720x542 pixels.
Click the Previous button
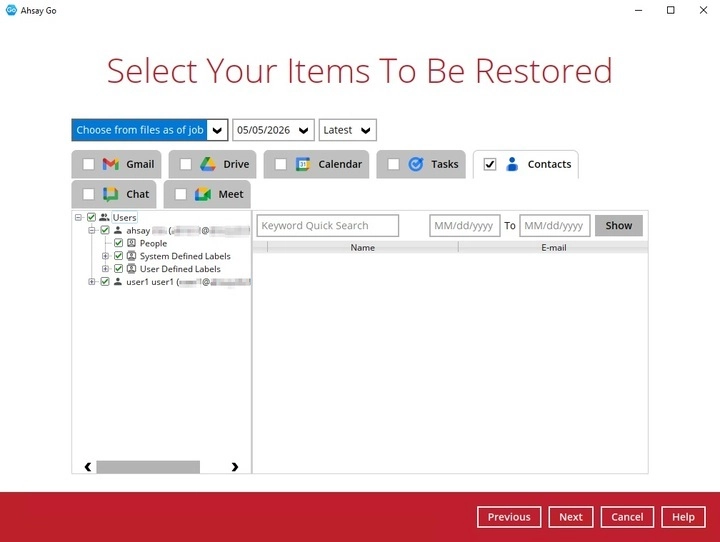509,517
